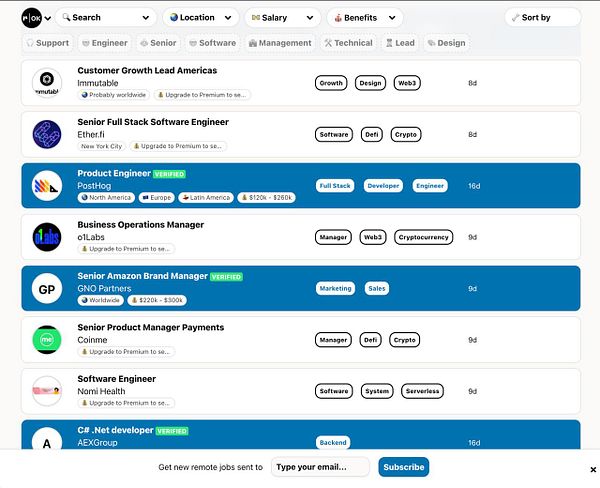The width and height of the screenshot is (600, 488).
Task: Click the Coinme company logo
Action: click(x=47, y=340)
